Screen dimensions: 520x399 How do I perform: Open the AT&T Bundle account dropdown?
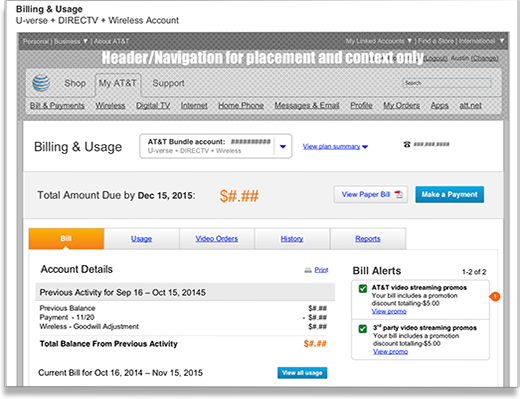click(283, 146)
